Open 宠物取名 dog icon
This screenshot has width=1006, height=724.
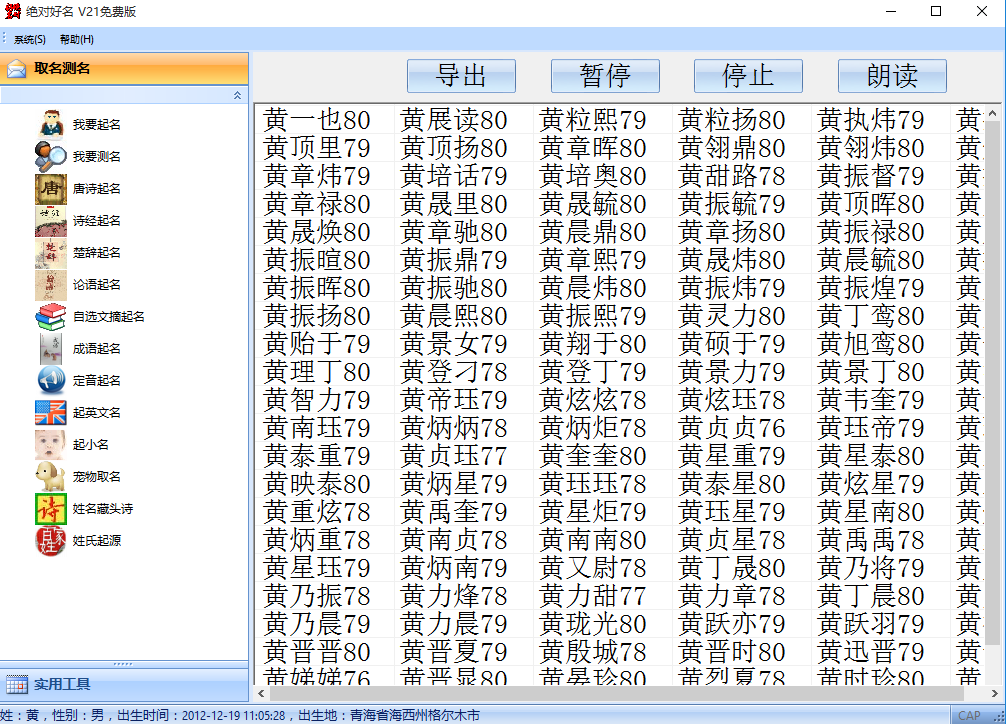[50, 476]
